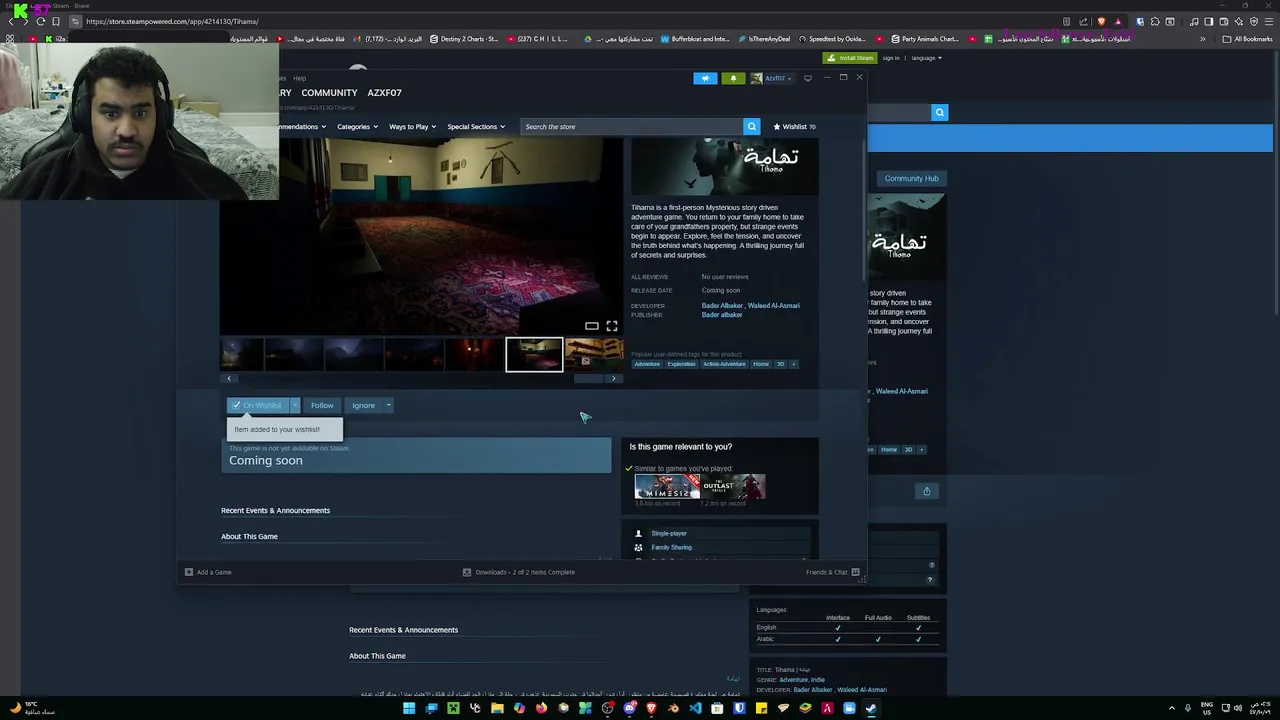Open All Bookmarks folder in Brave
The width and height of the screenshot is (1280, 720).
tap(1248, 39)
